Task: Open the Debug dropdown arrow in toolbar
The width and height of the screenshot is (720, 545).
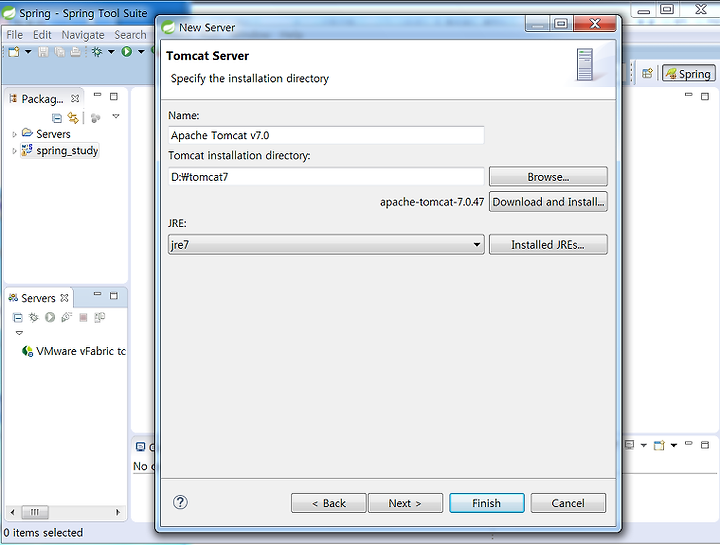Action: [111, 52]
